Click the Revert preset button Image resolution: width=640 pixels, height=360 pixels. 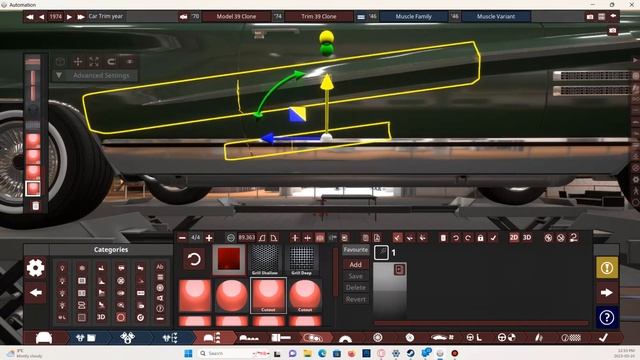tap(356, 299)
